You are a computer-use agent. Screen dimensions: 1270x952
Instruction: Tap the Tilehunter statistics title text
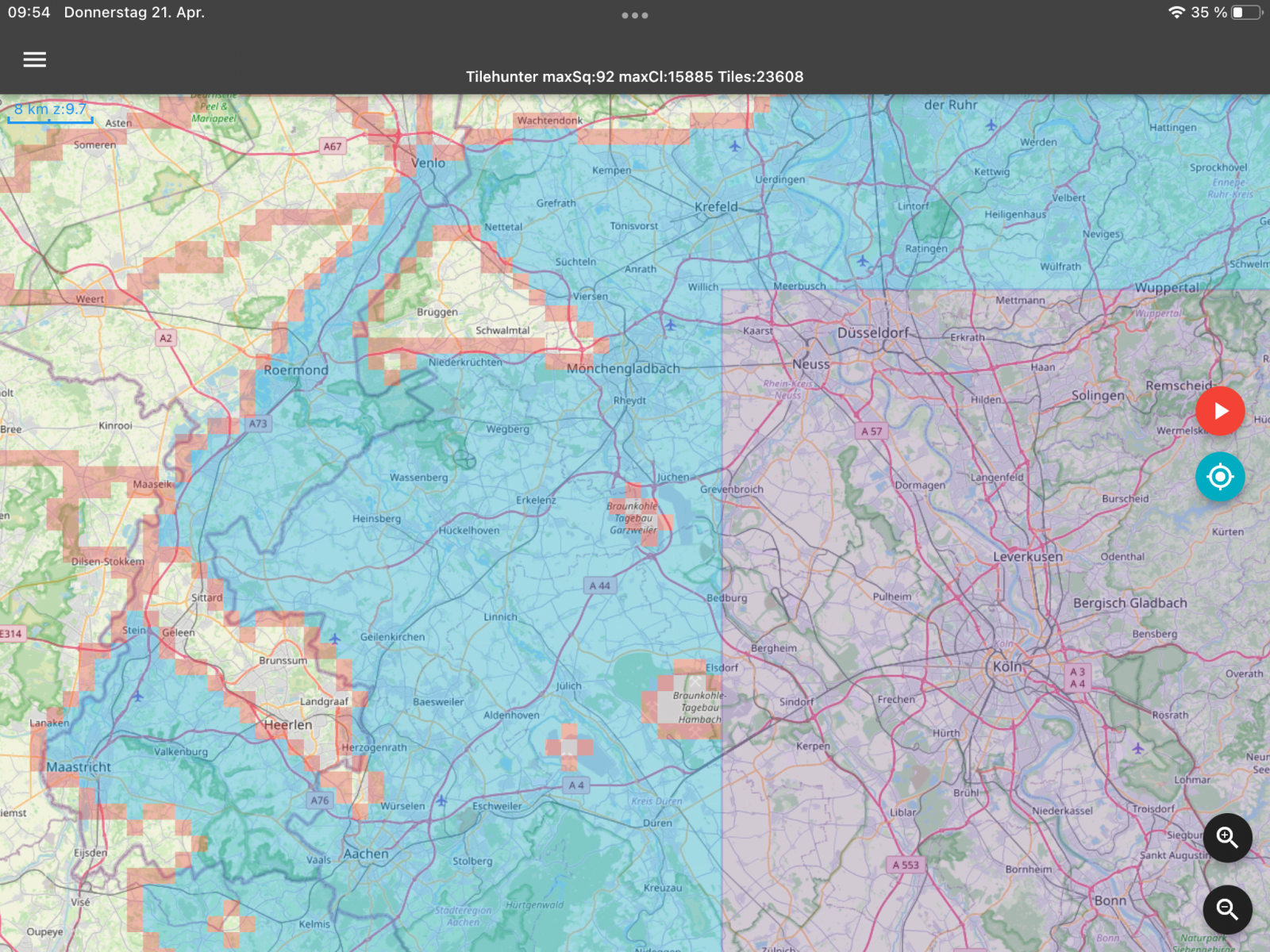[634, 77]
